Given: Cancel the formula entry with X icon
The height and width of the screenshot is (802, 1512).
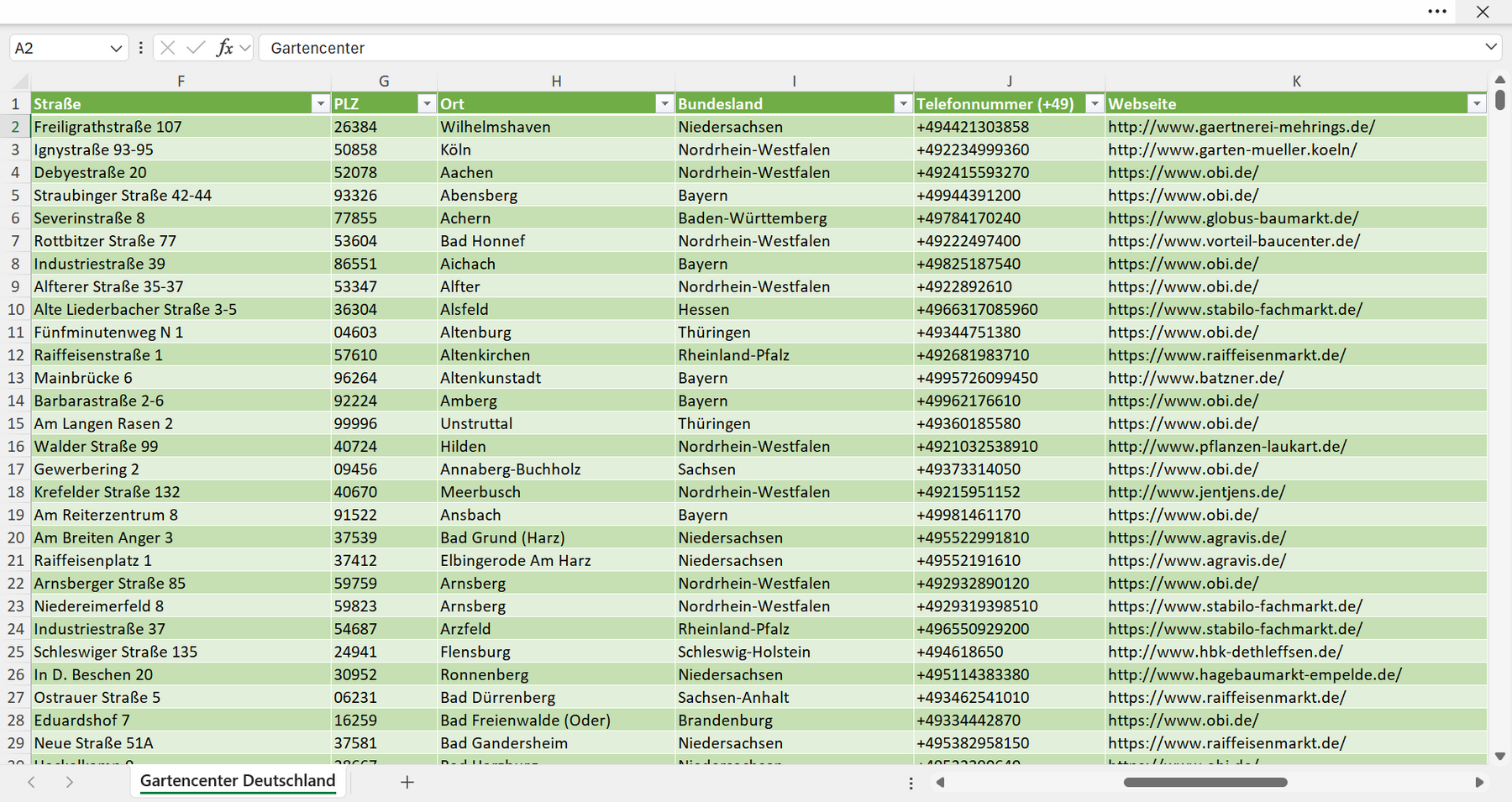Looking at the screenshot, I should pos(168,48).
